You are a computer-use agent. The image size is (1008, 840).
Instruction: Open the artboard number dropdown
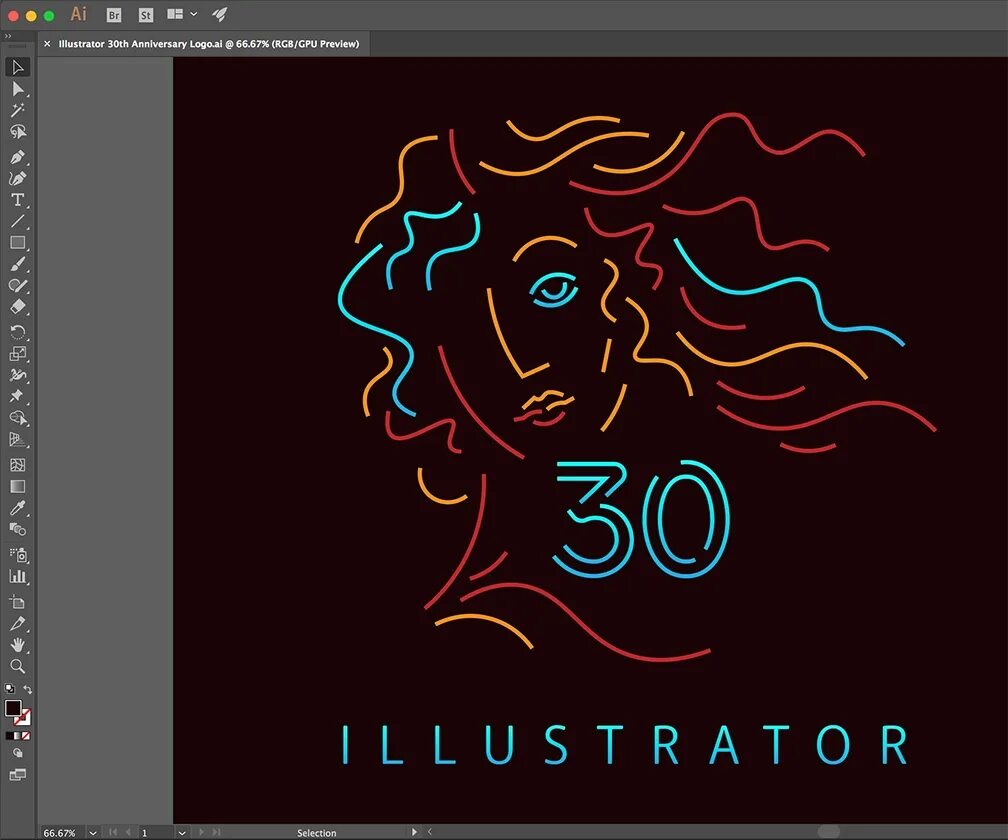point(182,833)
